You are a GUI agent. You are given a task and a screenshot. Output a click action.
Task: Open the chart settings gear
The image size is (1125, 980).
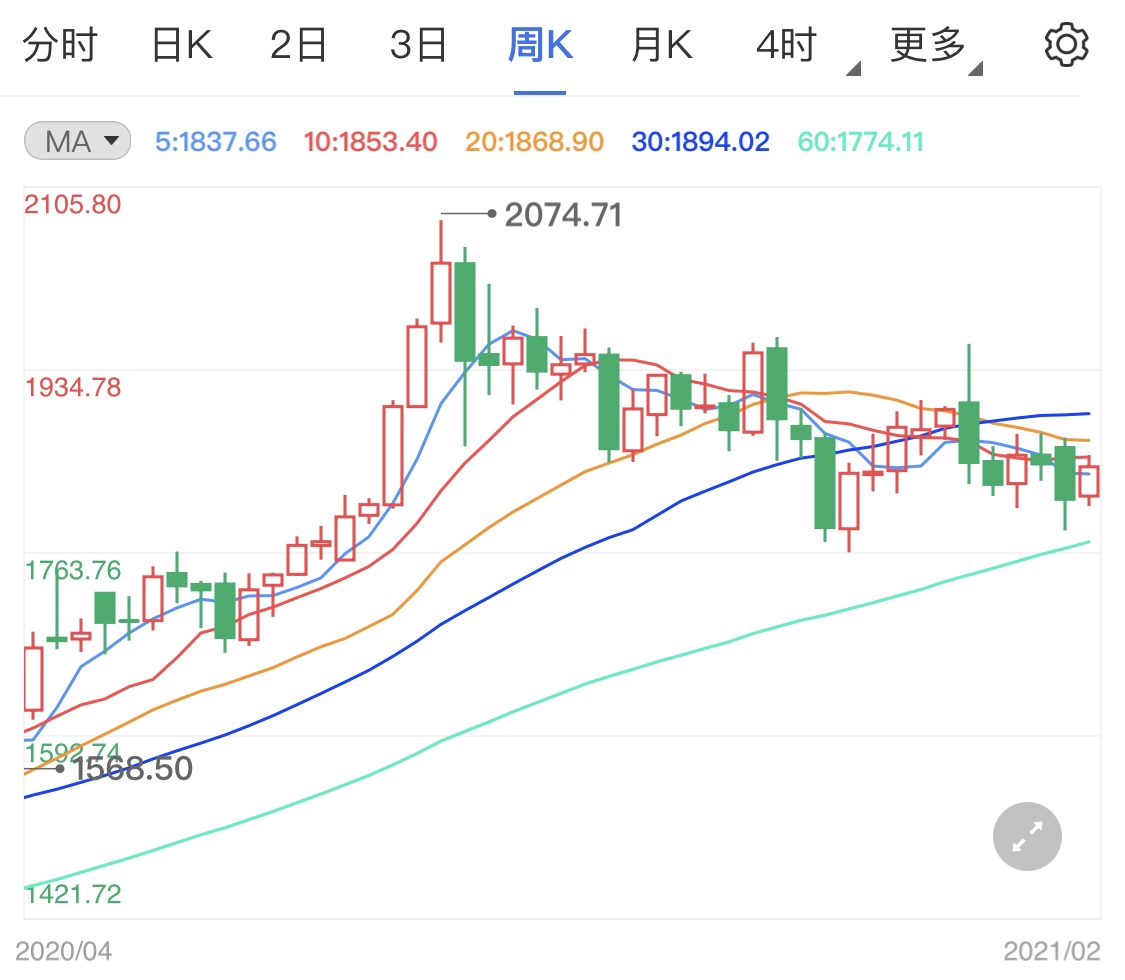[x=1066, y=43]
